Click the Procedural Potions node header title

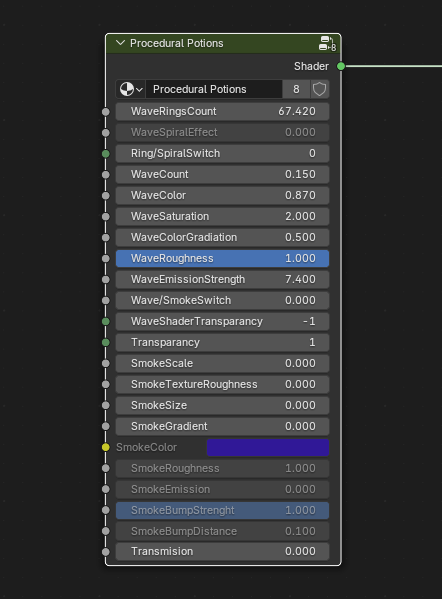tap(176, 43)
